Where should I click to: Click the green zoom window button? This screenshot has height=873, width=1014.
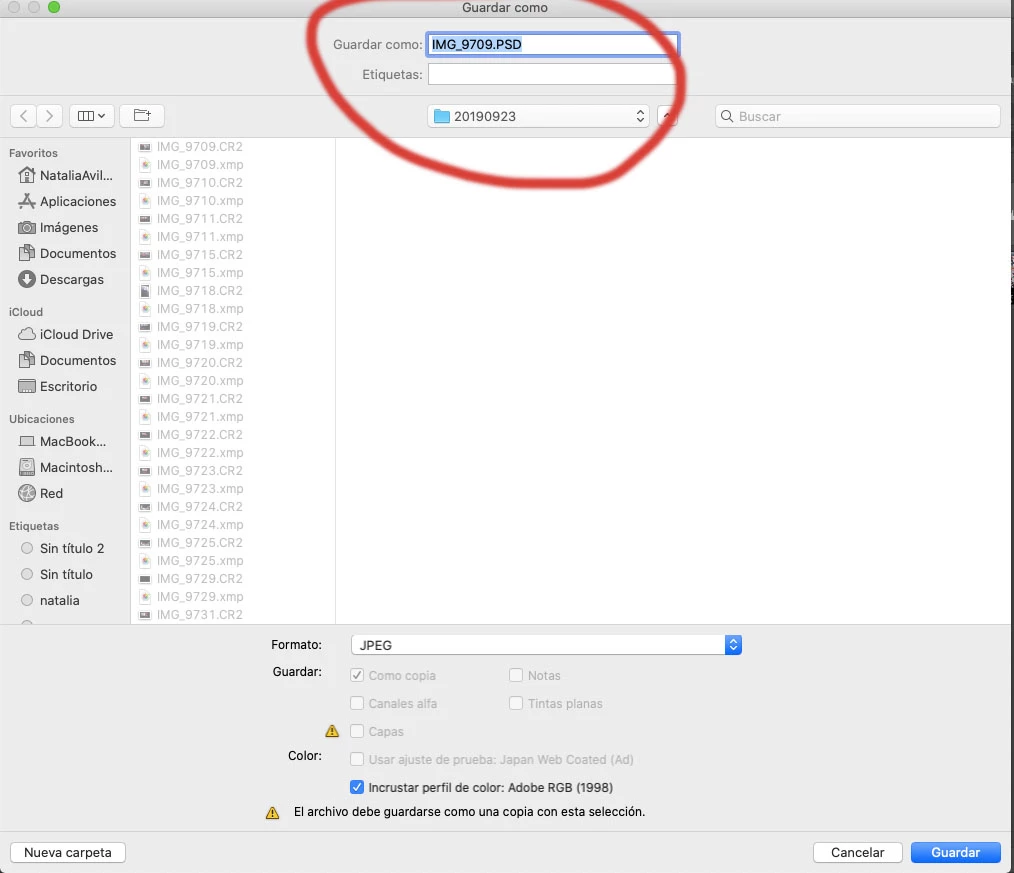click(x=54, y=7)
